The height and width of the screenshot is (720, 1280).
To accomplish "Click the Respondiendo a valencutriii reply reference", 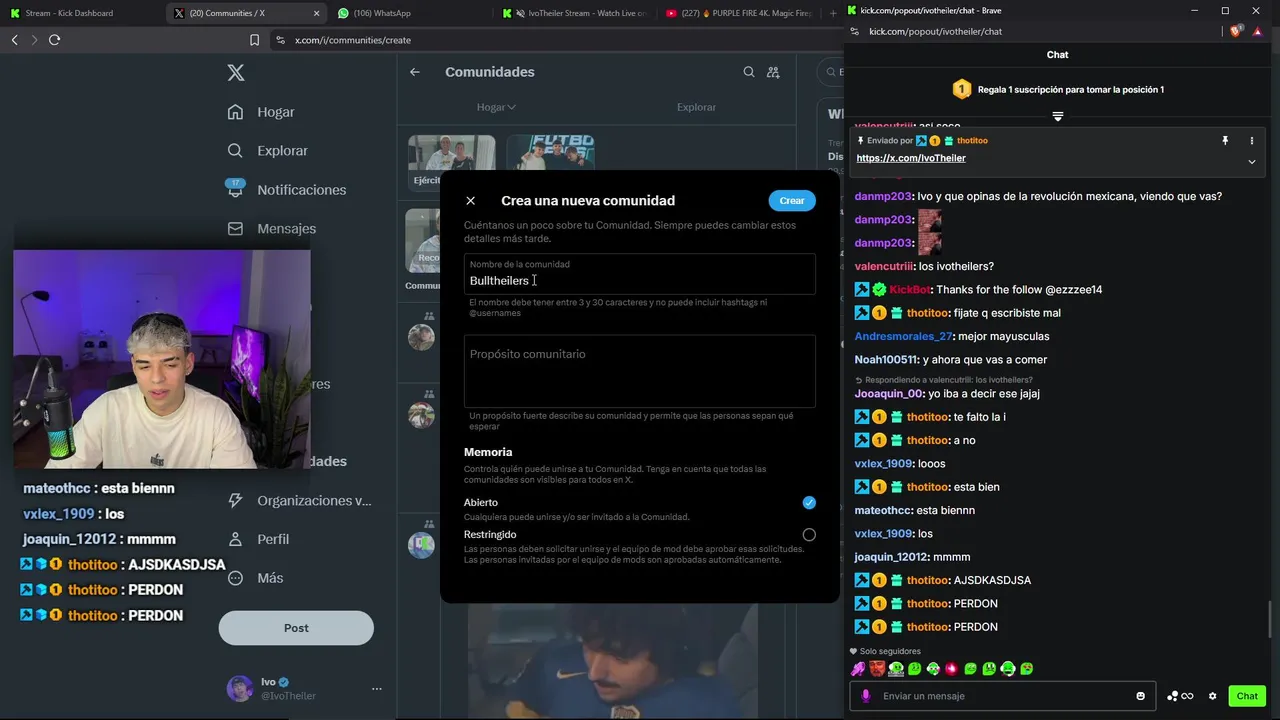I will tap(943, 380).
